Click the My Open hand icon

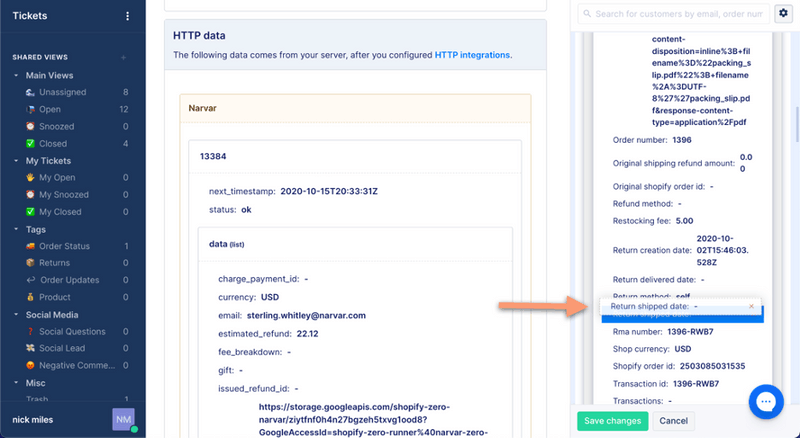(x=30, y=177)
